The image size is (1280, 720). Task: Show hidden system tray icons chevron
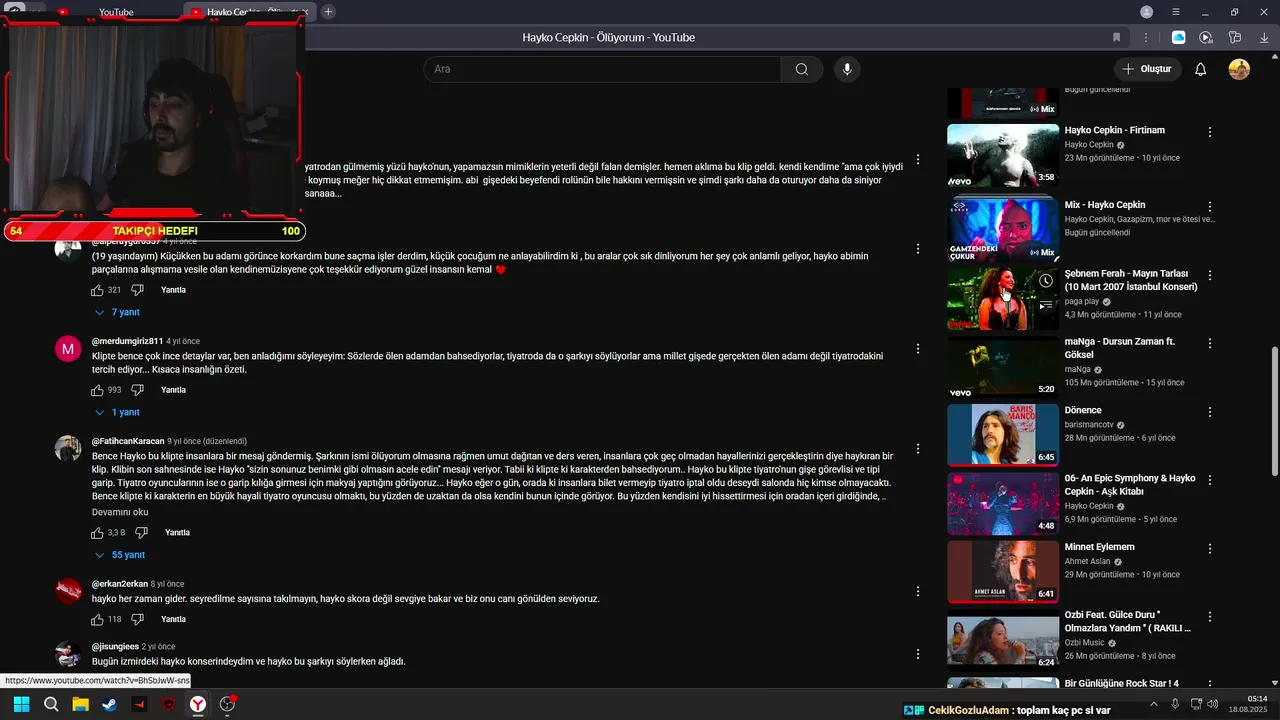(x=1153, y=704)
